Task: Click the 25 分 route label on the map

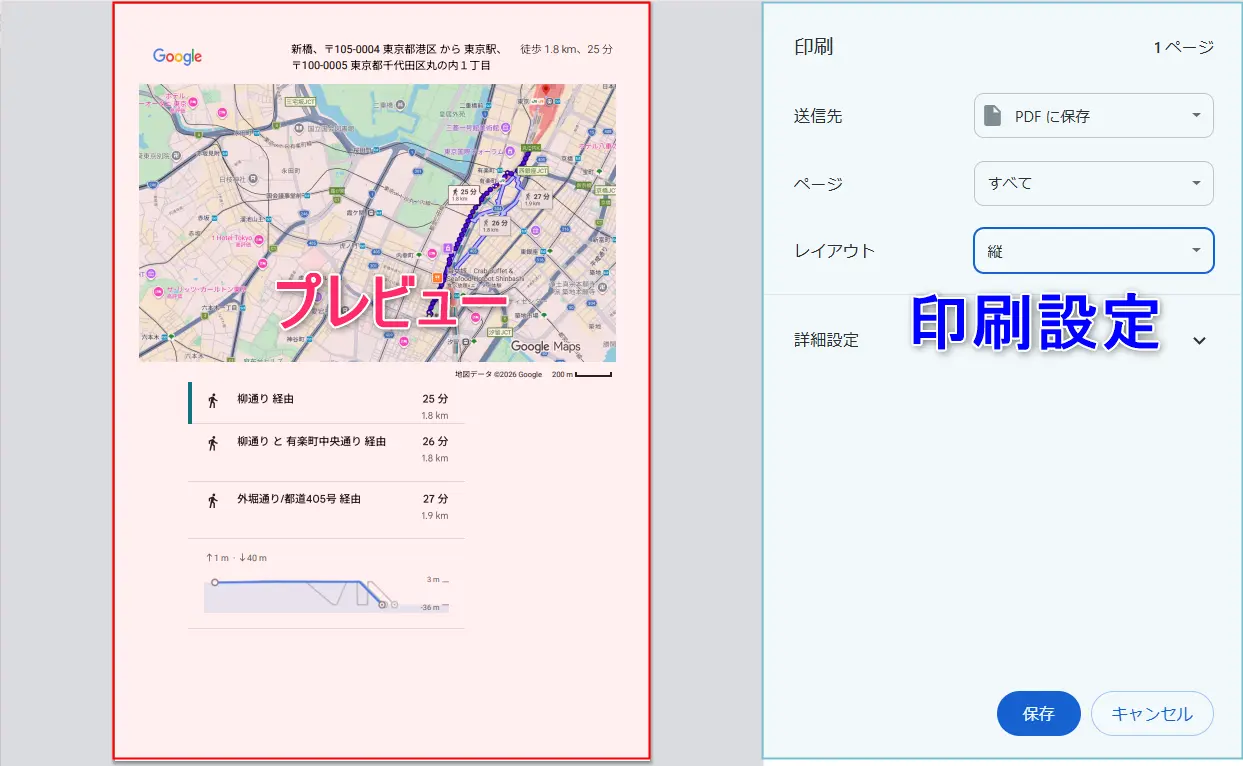Action: [x=464, y=194]
